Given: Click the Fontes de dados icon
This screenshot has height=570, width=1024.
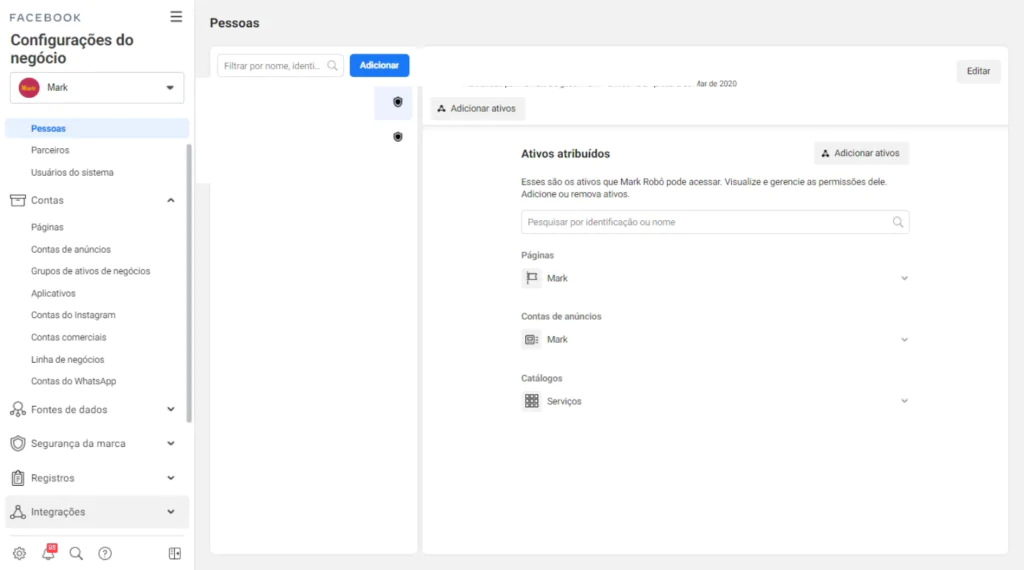Looking at the screenshot, I should tap(18, 409).
